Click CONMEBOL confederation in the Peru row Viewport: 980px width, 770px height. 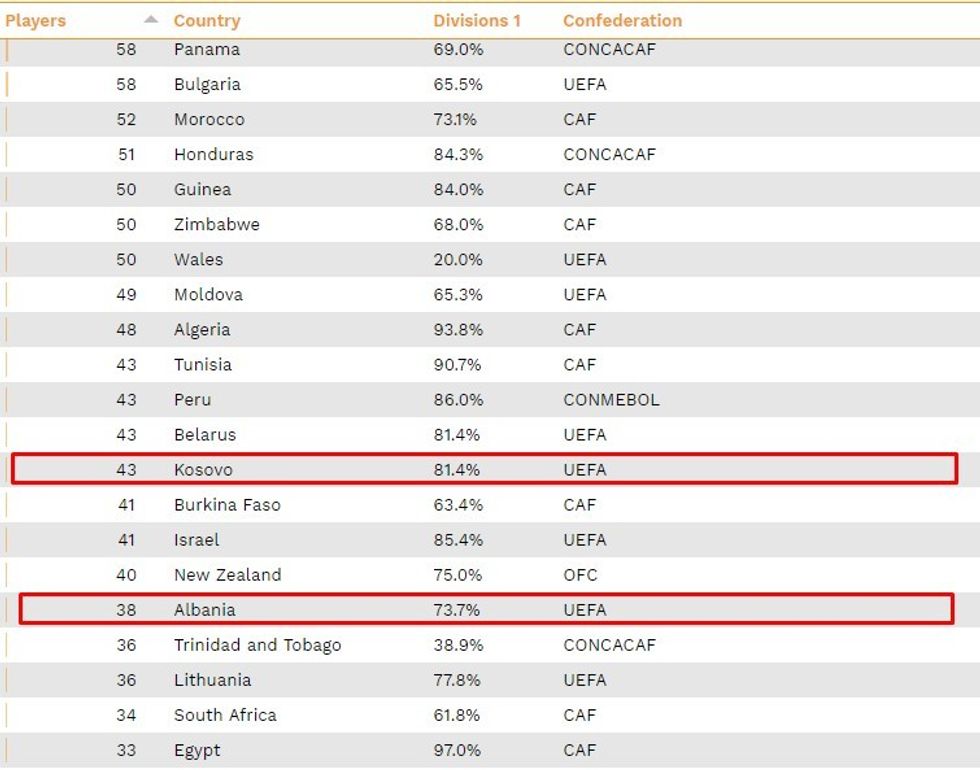611,399
